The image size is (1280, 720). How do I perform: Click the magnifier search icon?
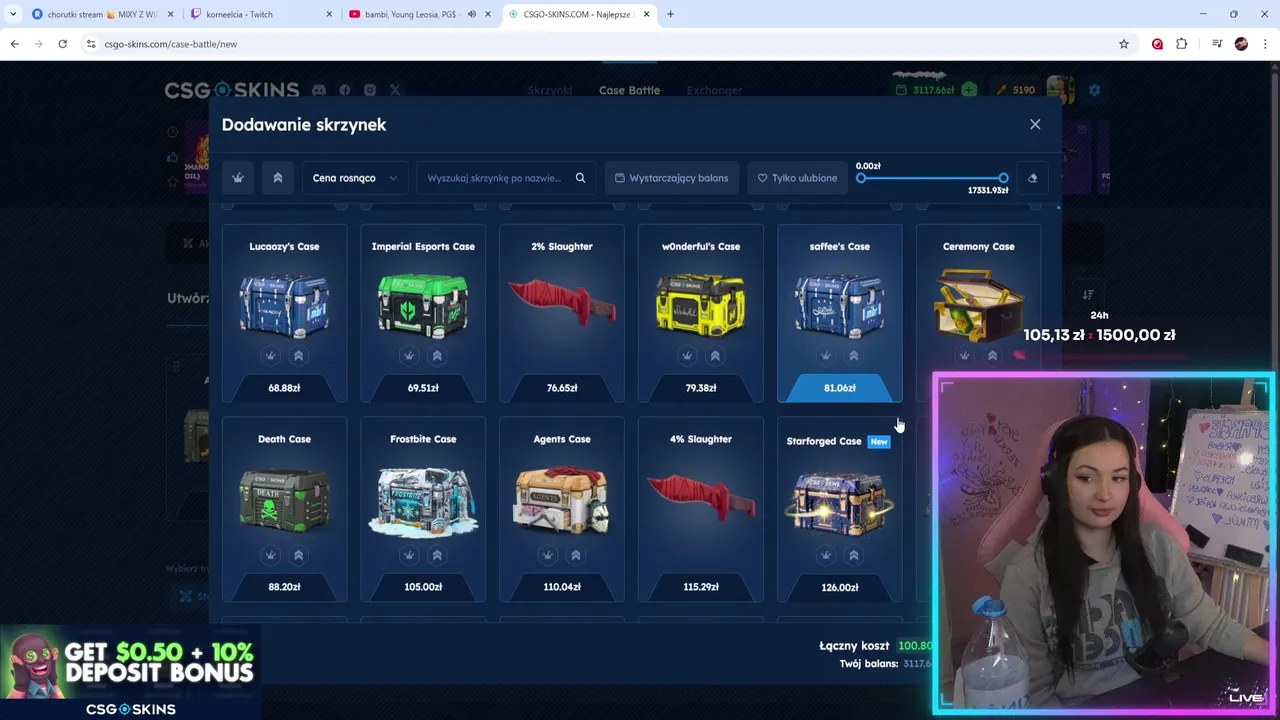tap(580, 178)
